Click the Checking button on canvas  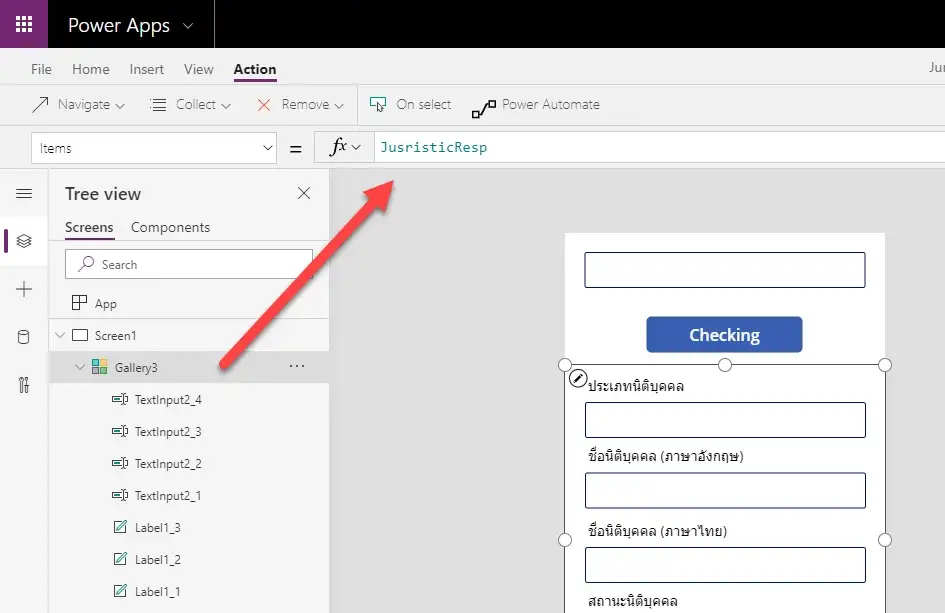point(724,335)
